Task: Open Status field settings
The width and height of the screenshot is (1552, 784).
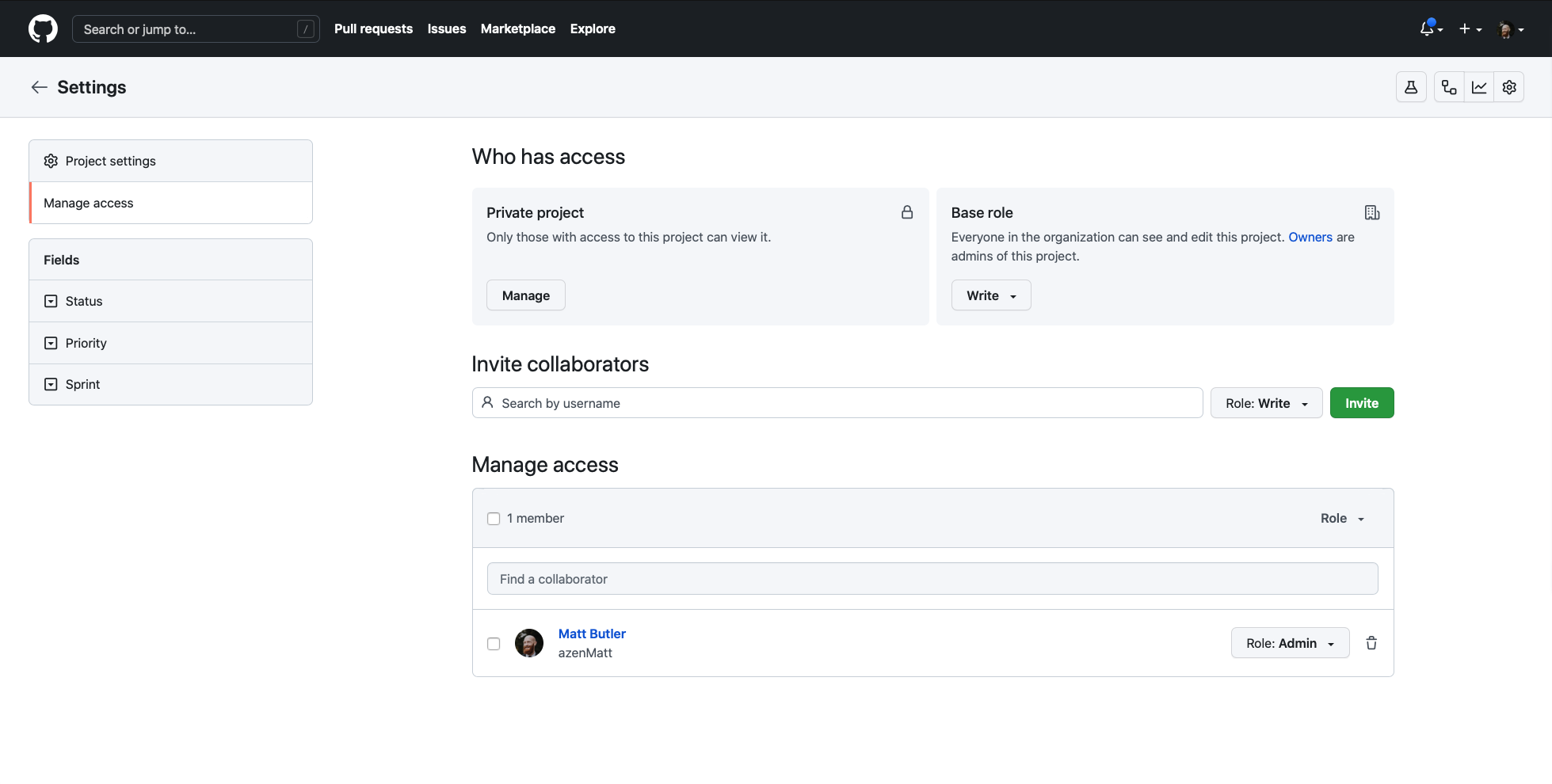Action: 171,301
